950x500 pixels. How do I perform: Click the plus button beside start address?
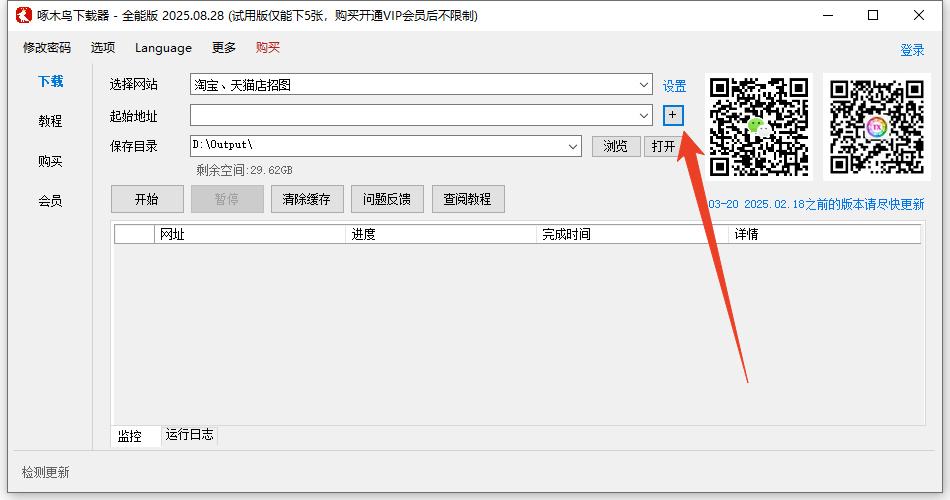(x=673, y=115)
